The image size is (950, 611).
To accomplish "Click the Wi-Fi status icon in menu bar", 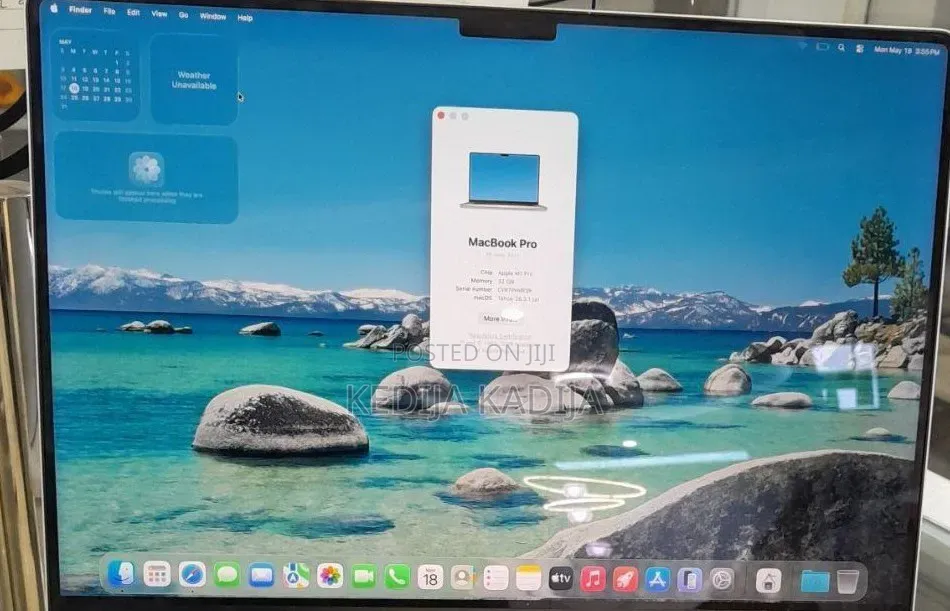I will coord(802,45).
